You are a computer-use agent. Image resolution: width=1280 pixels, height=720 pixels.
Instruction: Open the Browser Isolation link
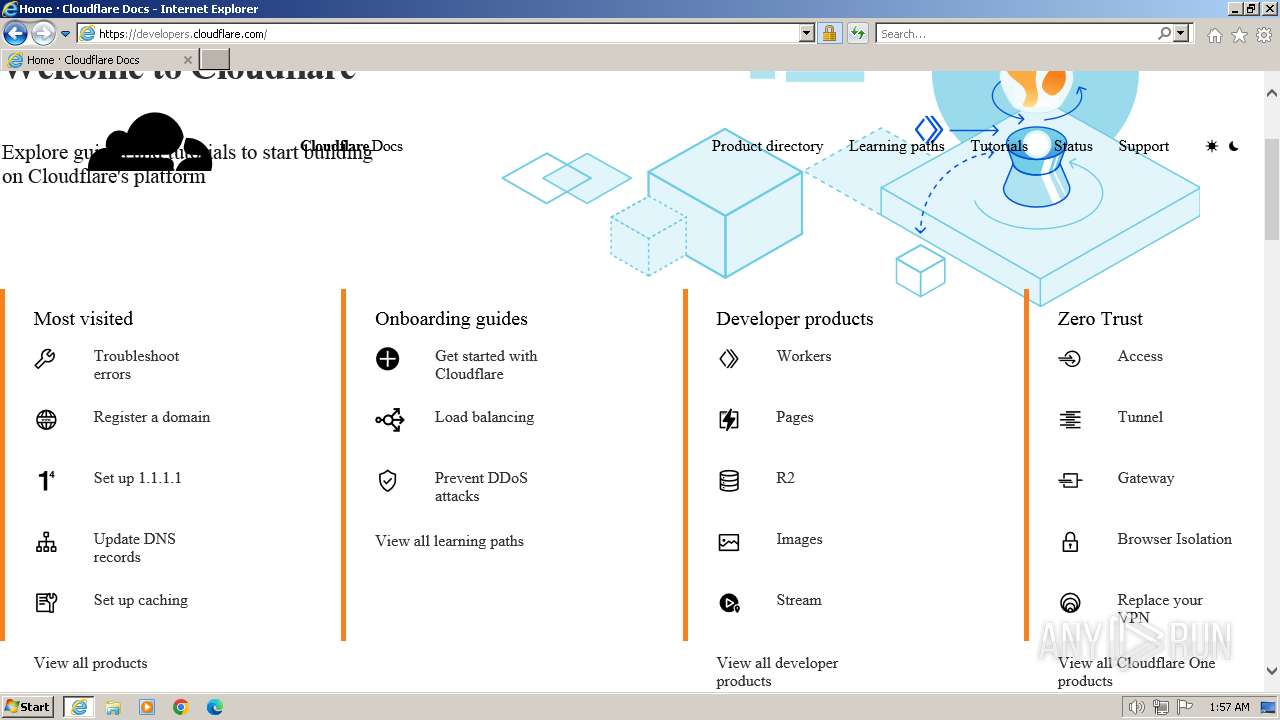pos(1174,539)
